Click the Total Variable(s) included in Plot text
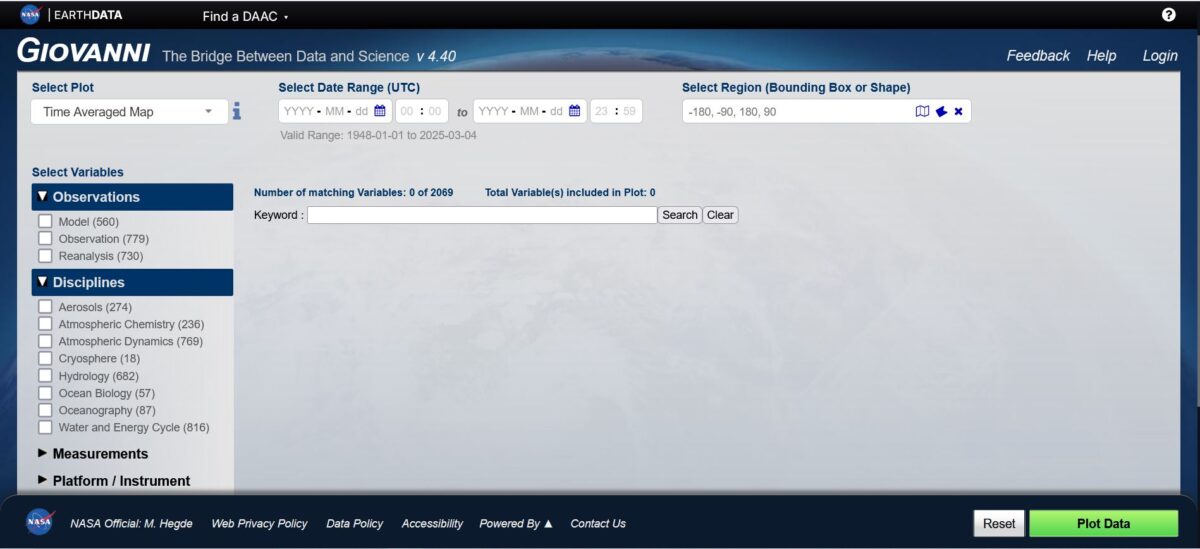 point(570,193)
